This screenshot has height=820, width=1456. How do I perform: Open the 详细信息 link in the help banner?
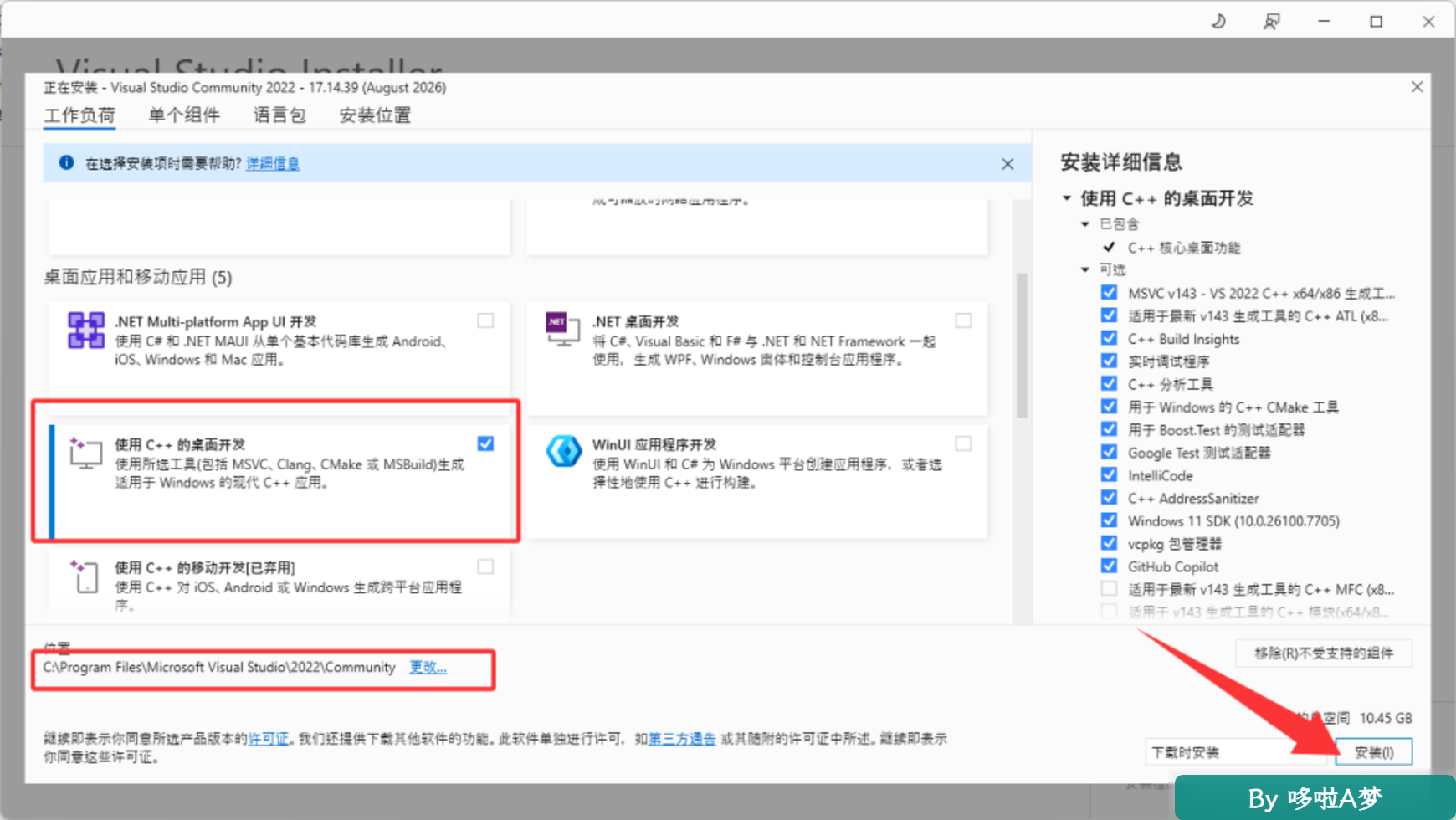coord(273,163)
